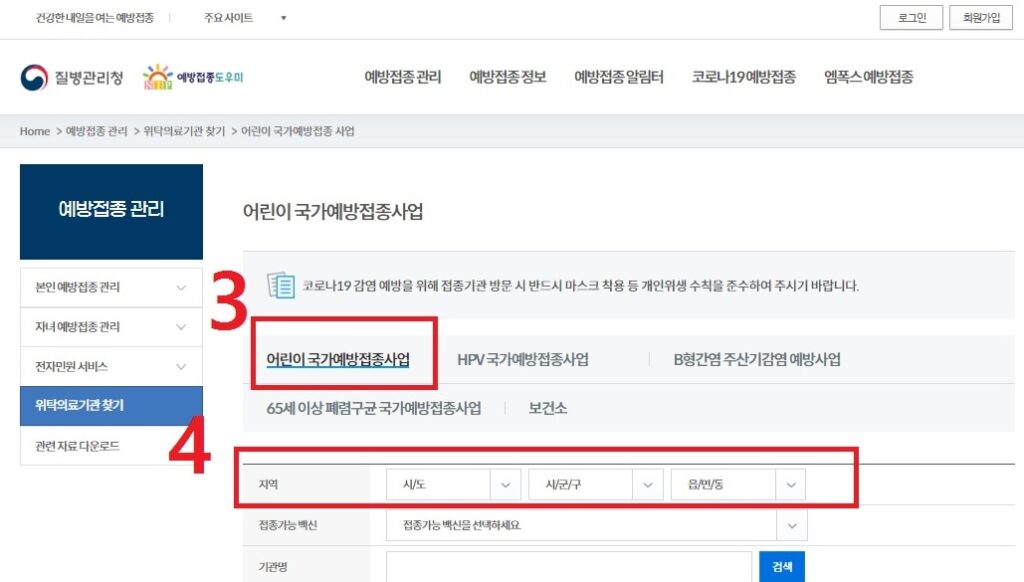The width and height of the screenshot is (1024, 582).
Task: Open the 예방접종 정보 top menu
Action: (507, 77)
